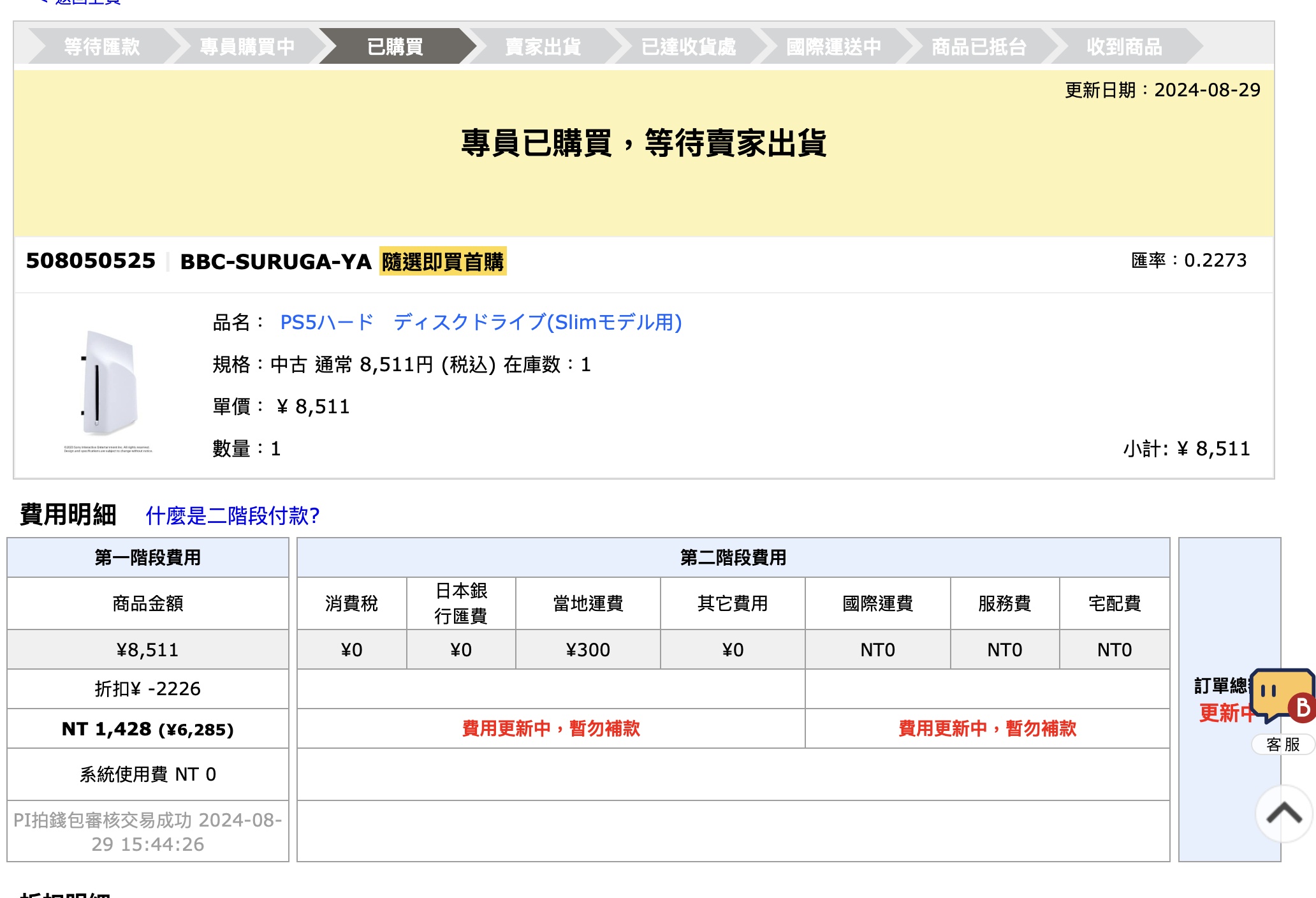Click the ¥300 當地運費 value cell
Viewport: 1316px width, 898px height.
click(588, 650)
